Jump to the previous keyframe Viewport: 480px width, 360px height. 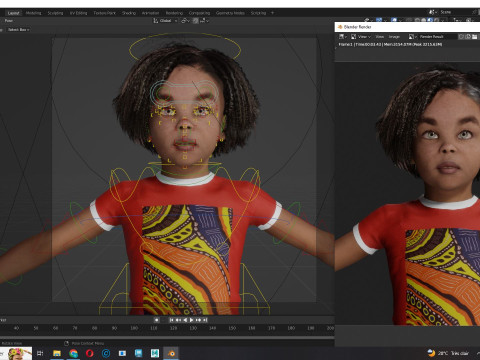[x=178, y=320]
